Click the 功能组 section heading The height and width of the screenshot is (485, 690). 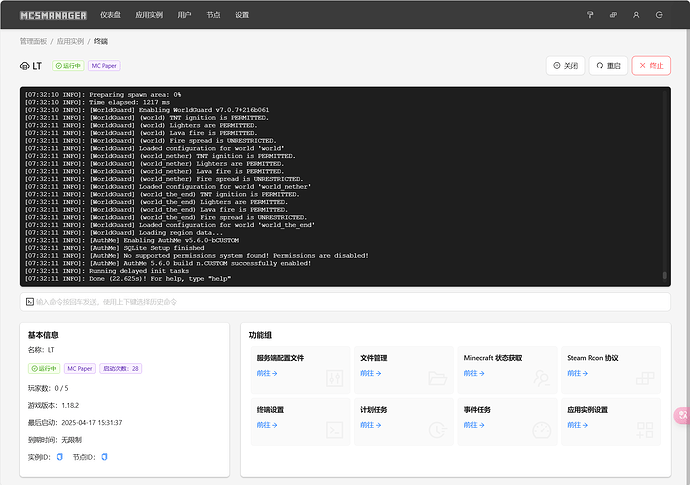260,335
